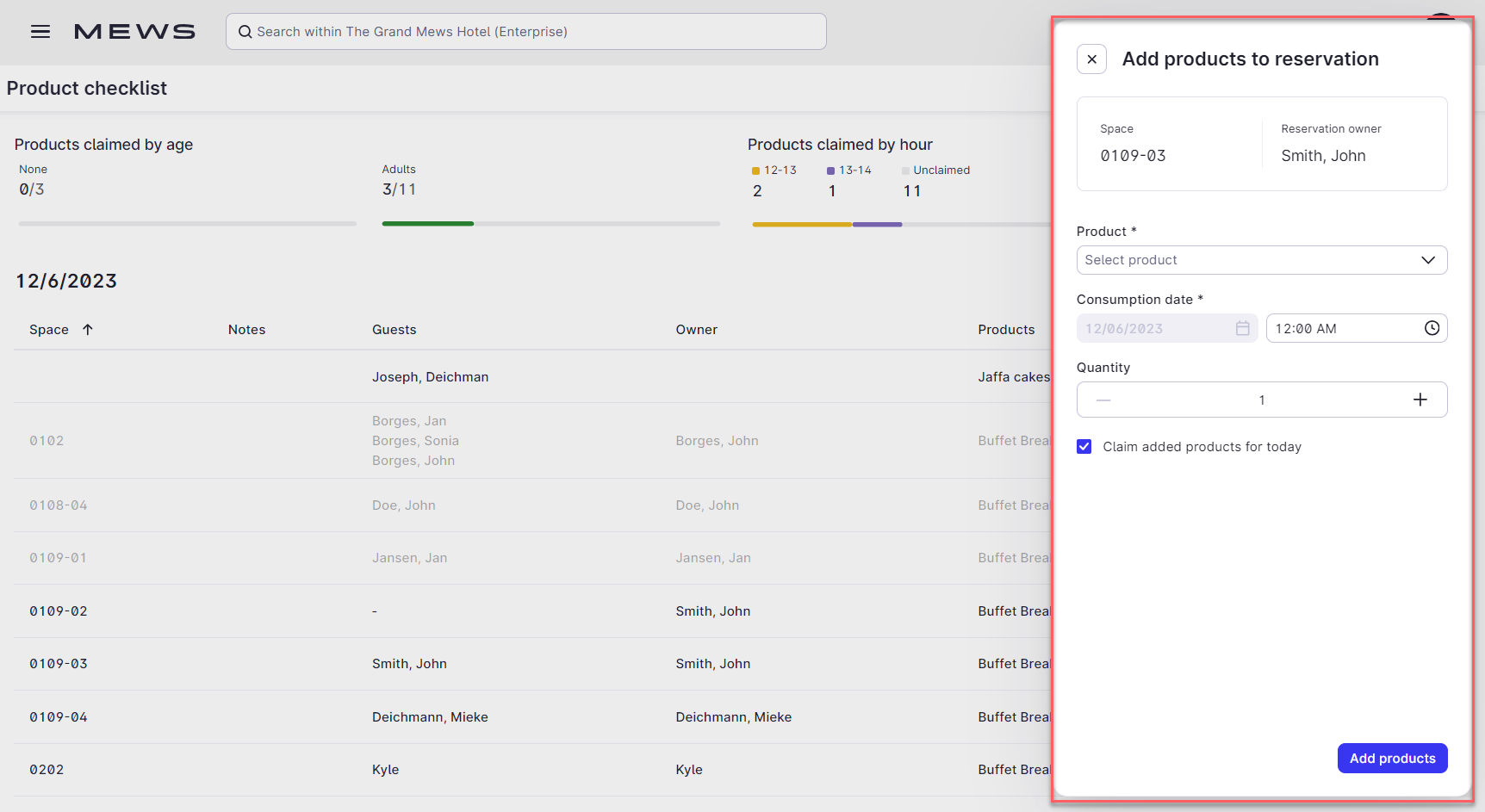Increase quantity using the plus icon
Image resolution: width=1485 pixels, height=812 pixels.
point(1421,400)
